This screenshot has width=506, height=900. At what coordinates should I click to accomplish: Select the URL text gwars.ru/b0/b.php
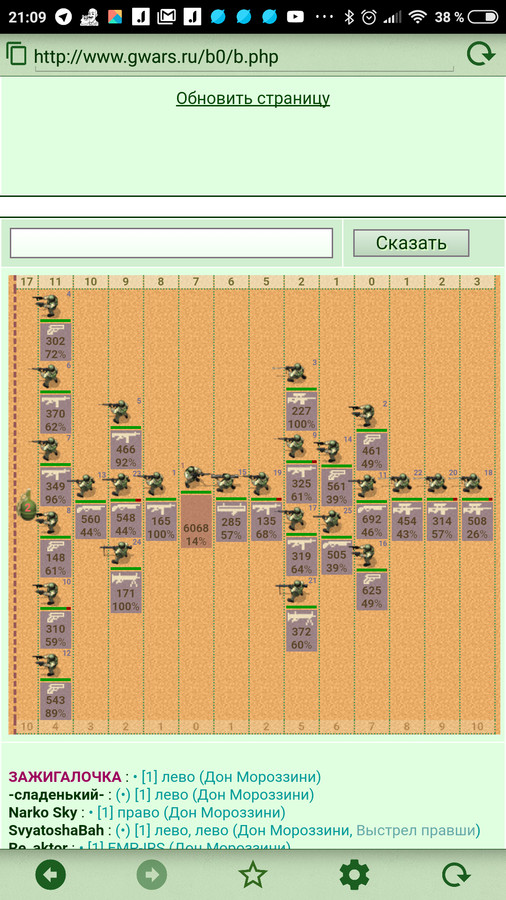click(x=156, y=57)
